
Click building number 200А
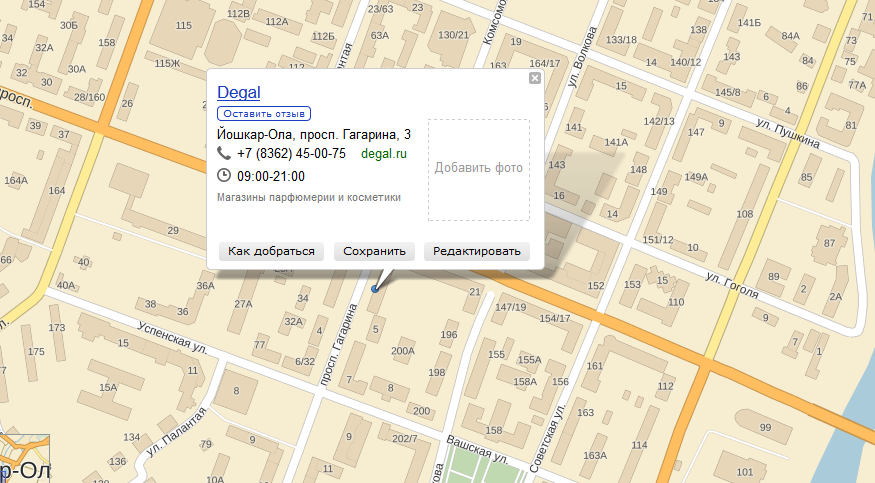click(402, 351)
